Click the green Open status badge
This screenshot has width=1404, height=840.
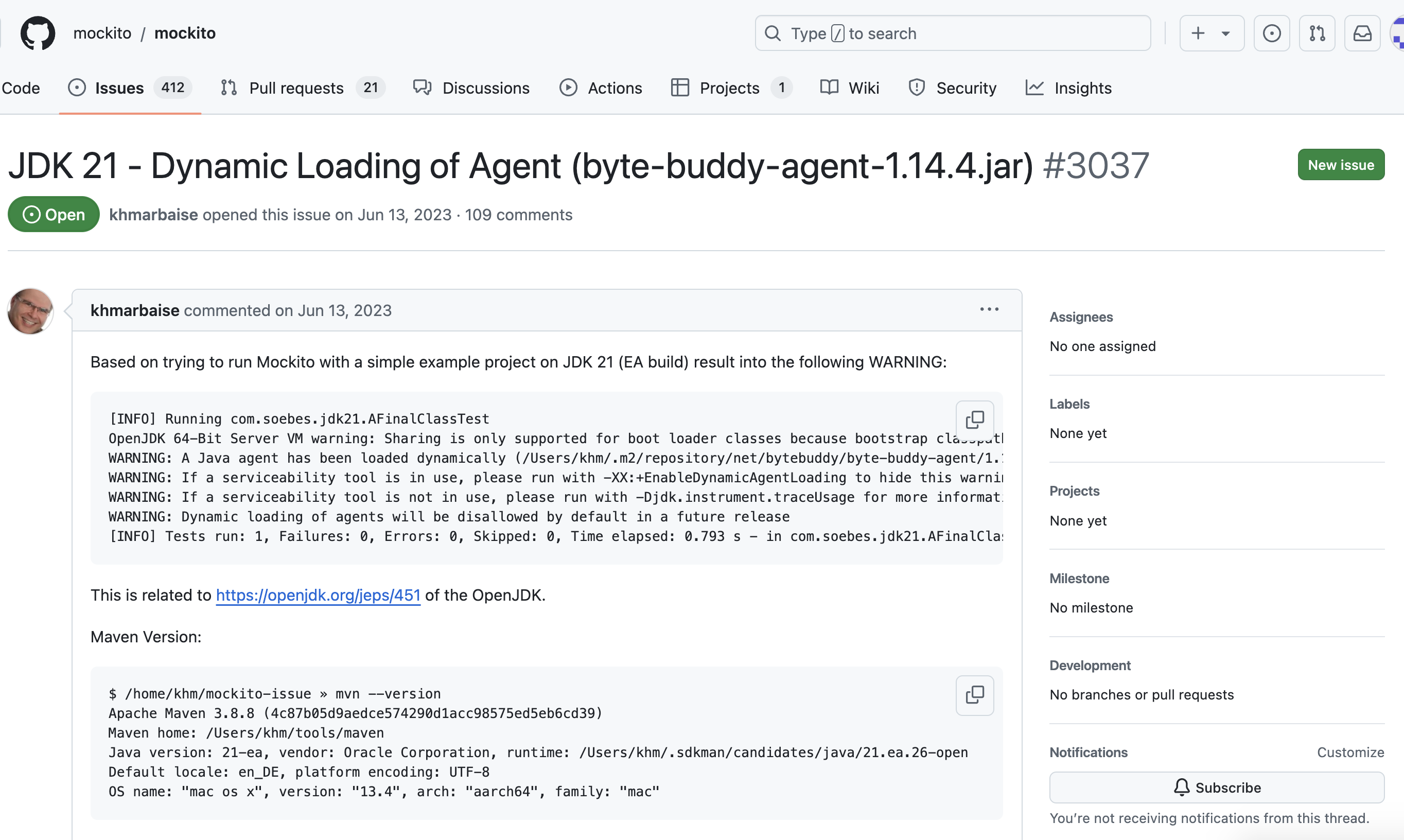pyautogui.click(x=54, y=215)
